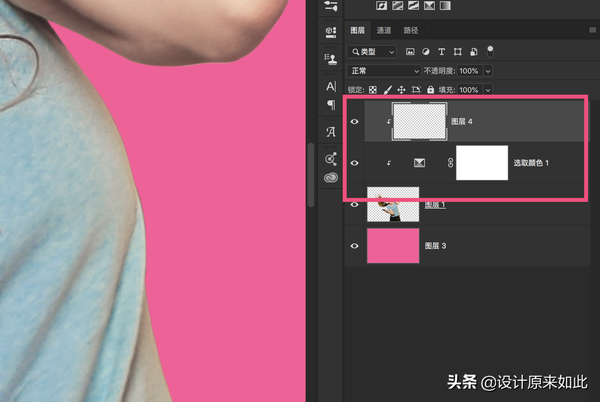Click the lock image pixels brush icon
The width and height of the screenshot is (600, 402).
point(388,89)
